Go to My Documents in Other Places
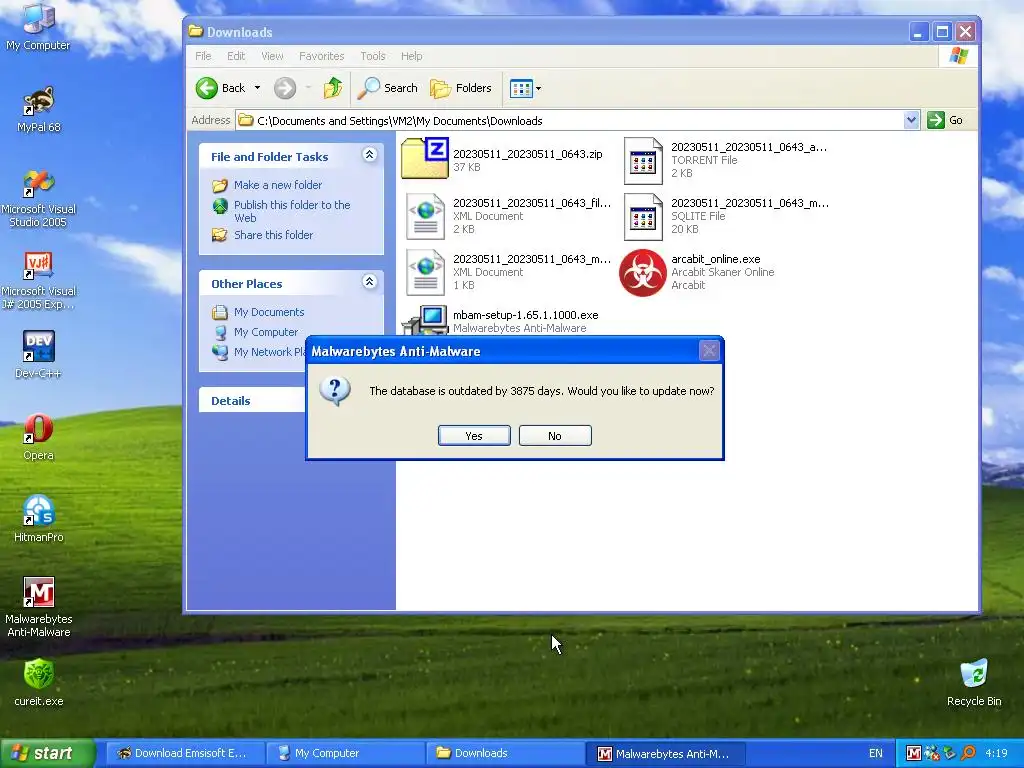Image resolution: width=1024 pixels, height=768 pixels. (x=268, y=312)
